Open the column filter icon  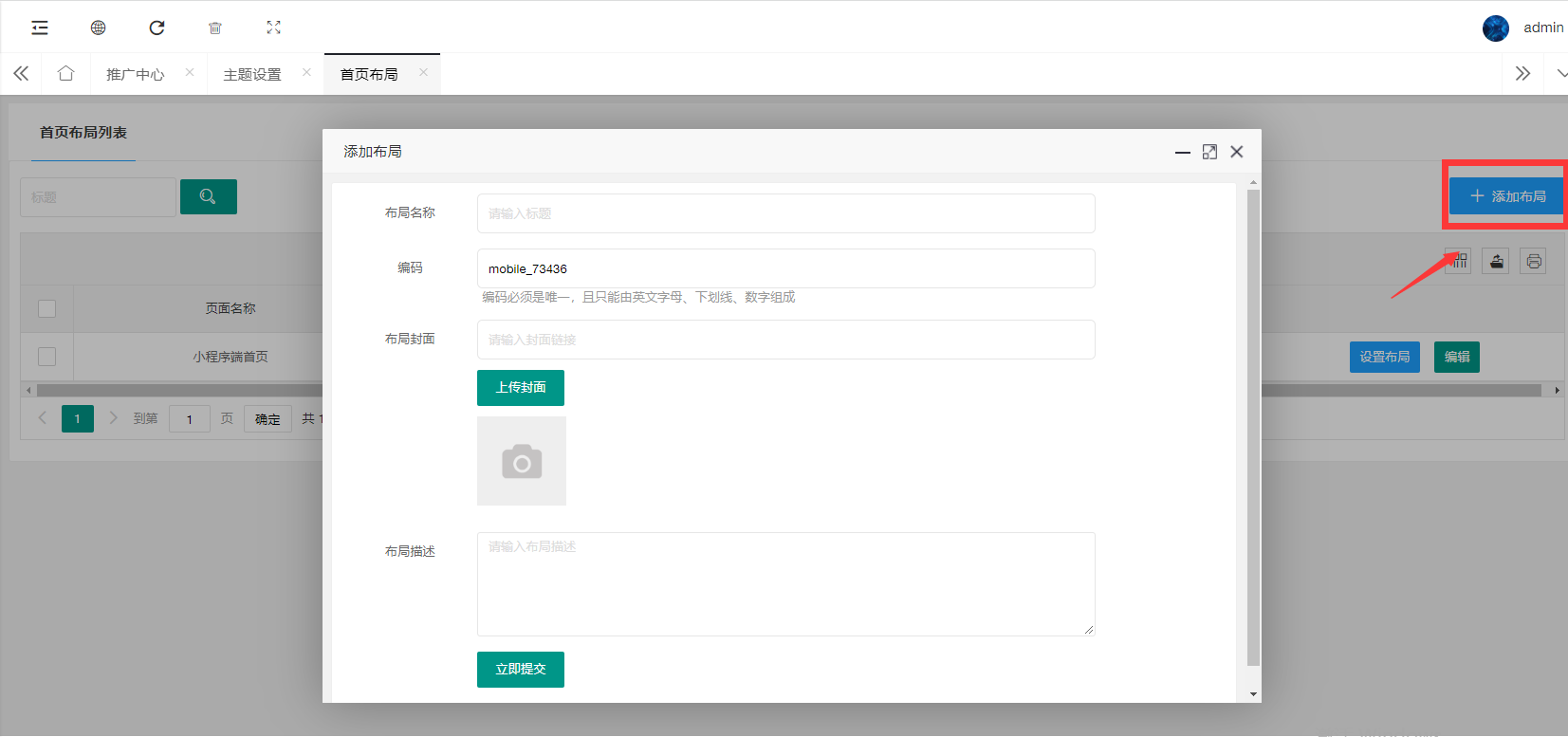pyautogui.click(x=1458, y=261)
